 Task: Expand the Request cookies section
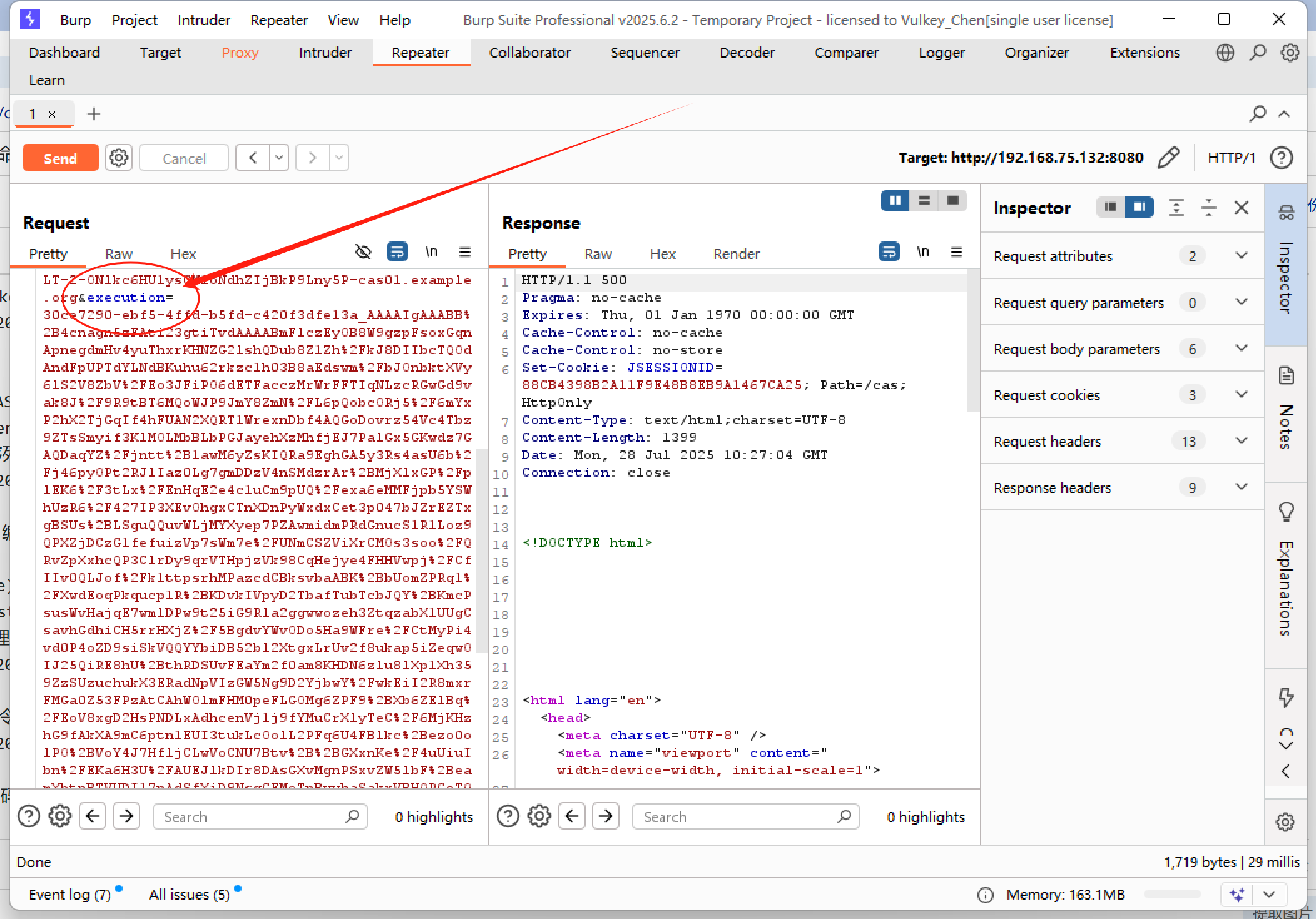tap(1242, 395)
